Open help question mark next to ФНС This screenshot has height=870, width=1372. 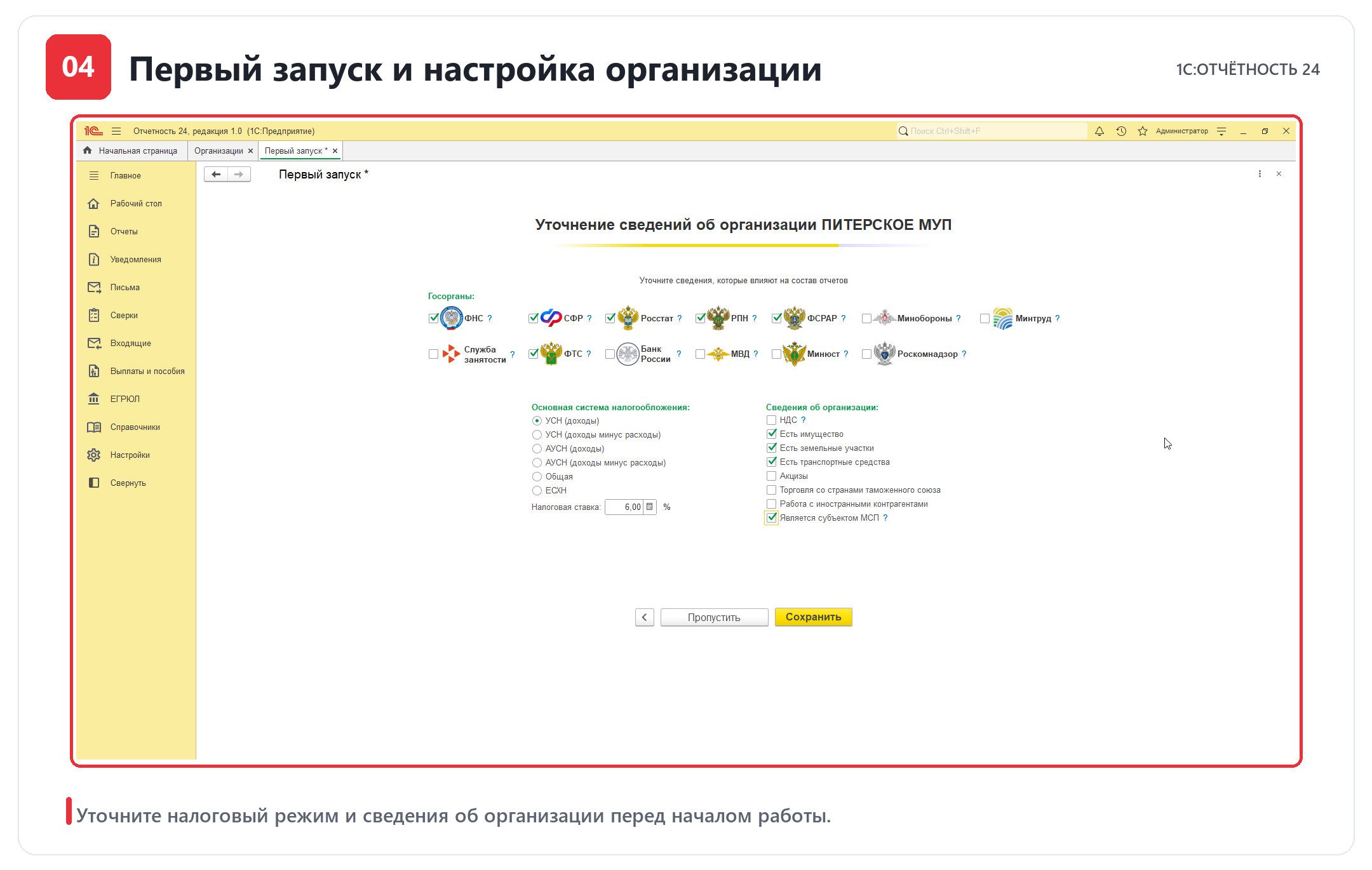click(x=490, y=318)
